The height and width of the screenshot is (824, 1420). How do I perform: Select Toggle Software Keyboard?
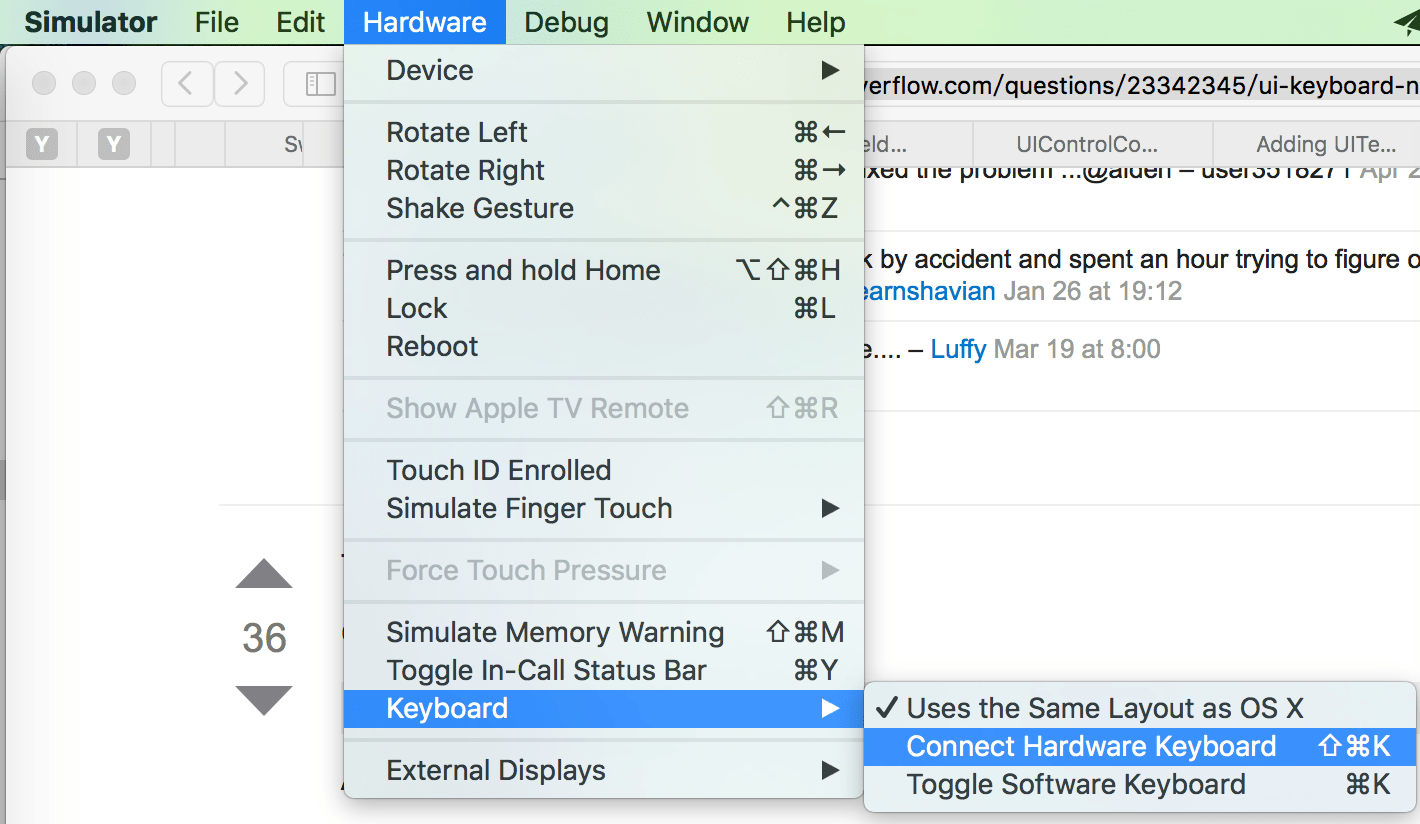coord(1140,784)
